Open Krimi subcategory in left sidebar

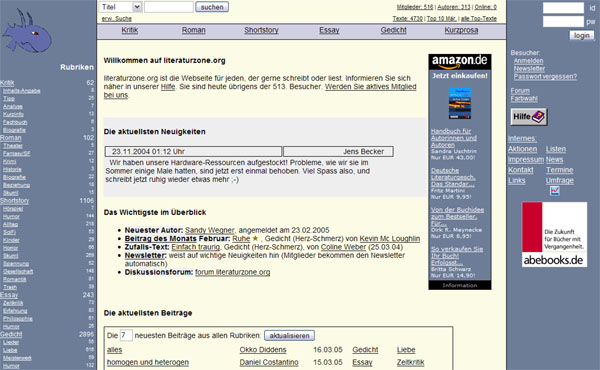(10, 161)
